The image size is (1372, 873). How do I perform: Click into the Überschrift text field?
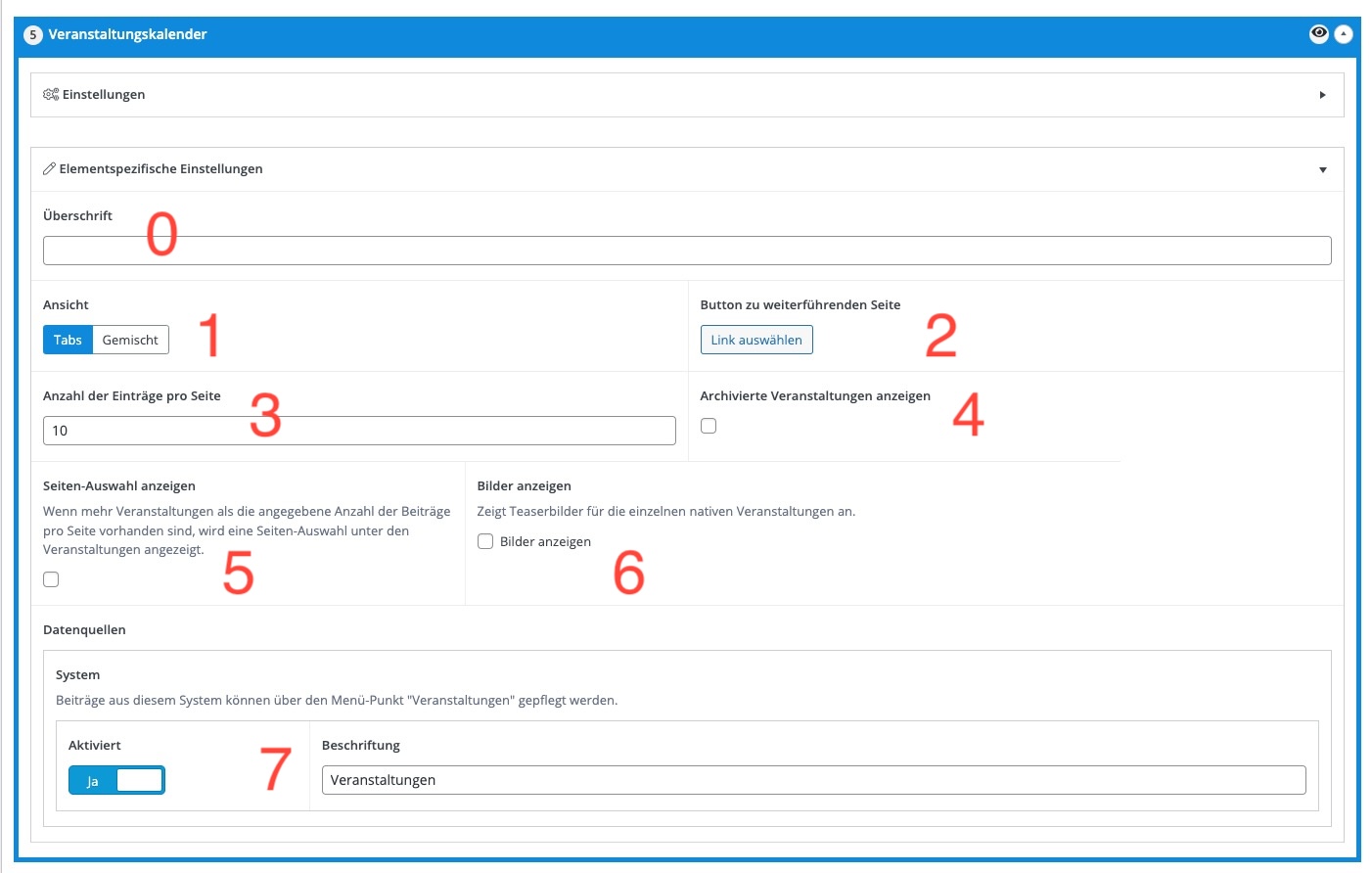coord(687,251)
